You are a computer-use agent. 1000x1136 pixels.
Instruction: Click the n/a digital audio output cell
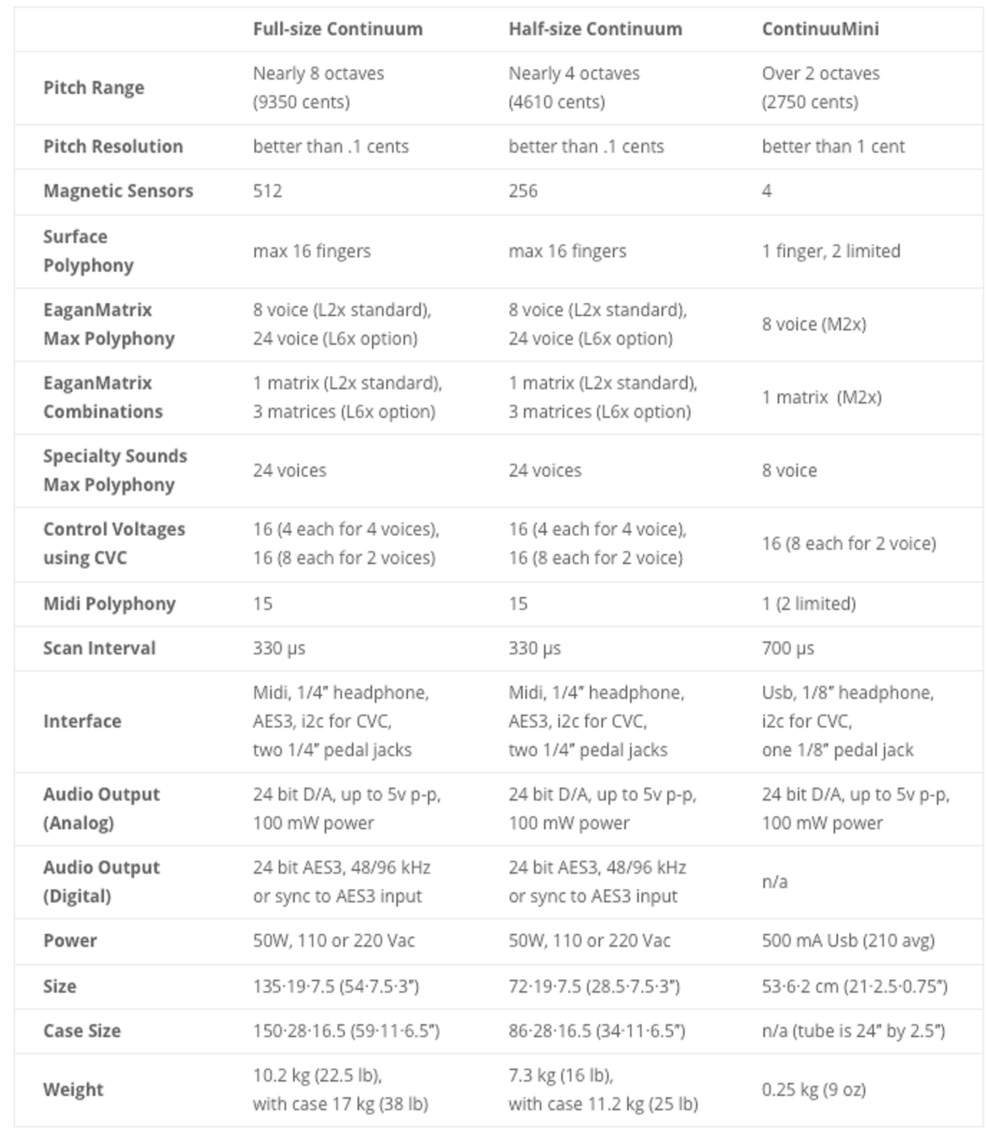[x=775, y=882]
